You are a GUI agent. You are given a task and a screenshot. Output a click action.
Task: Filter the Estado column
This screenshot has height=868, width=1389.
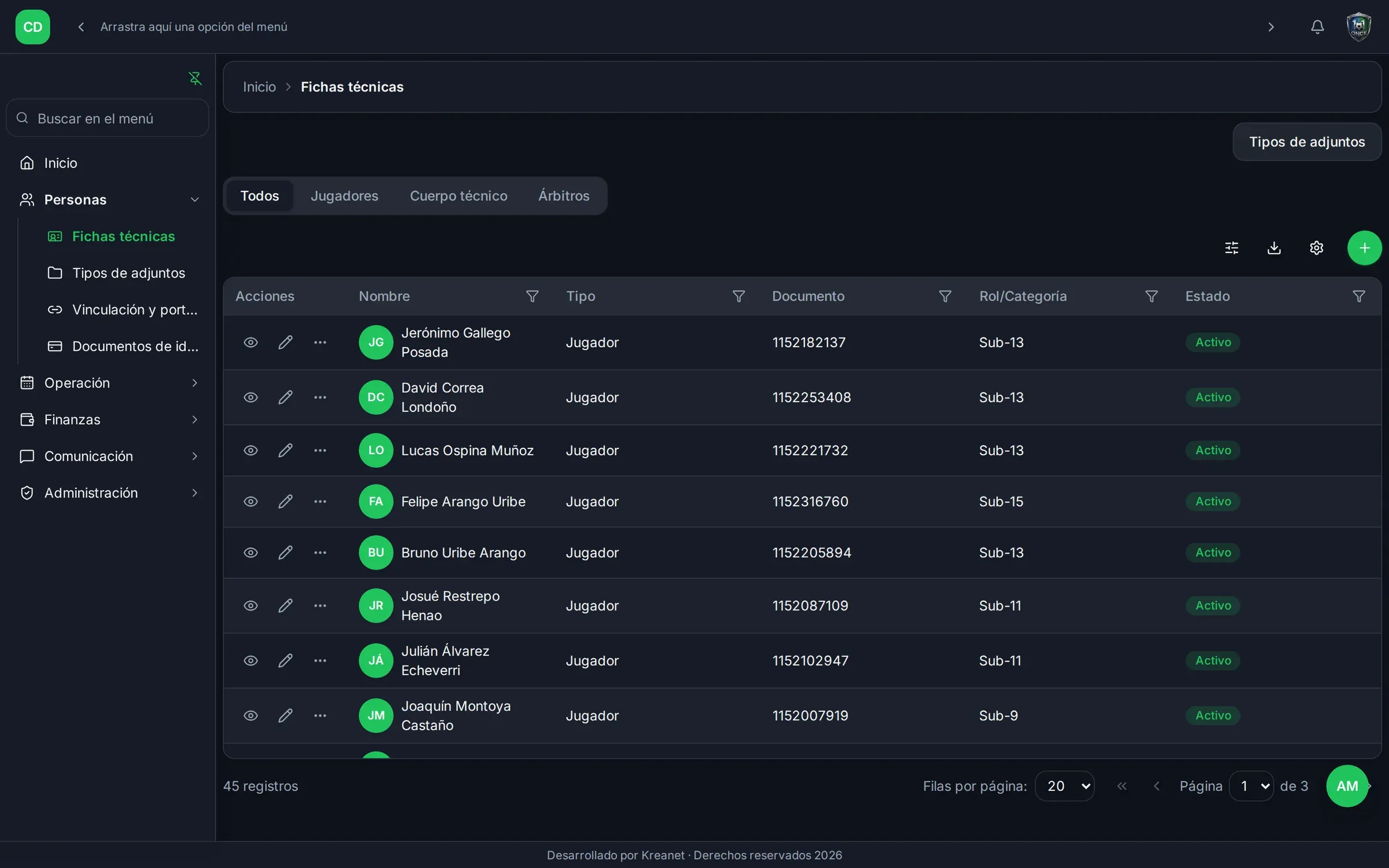click(1358, 296)
